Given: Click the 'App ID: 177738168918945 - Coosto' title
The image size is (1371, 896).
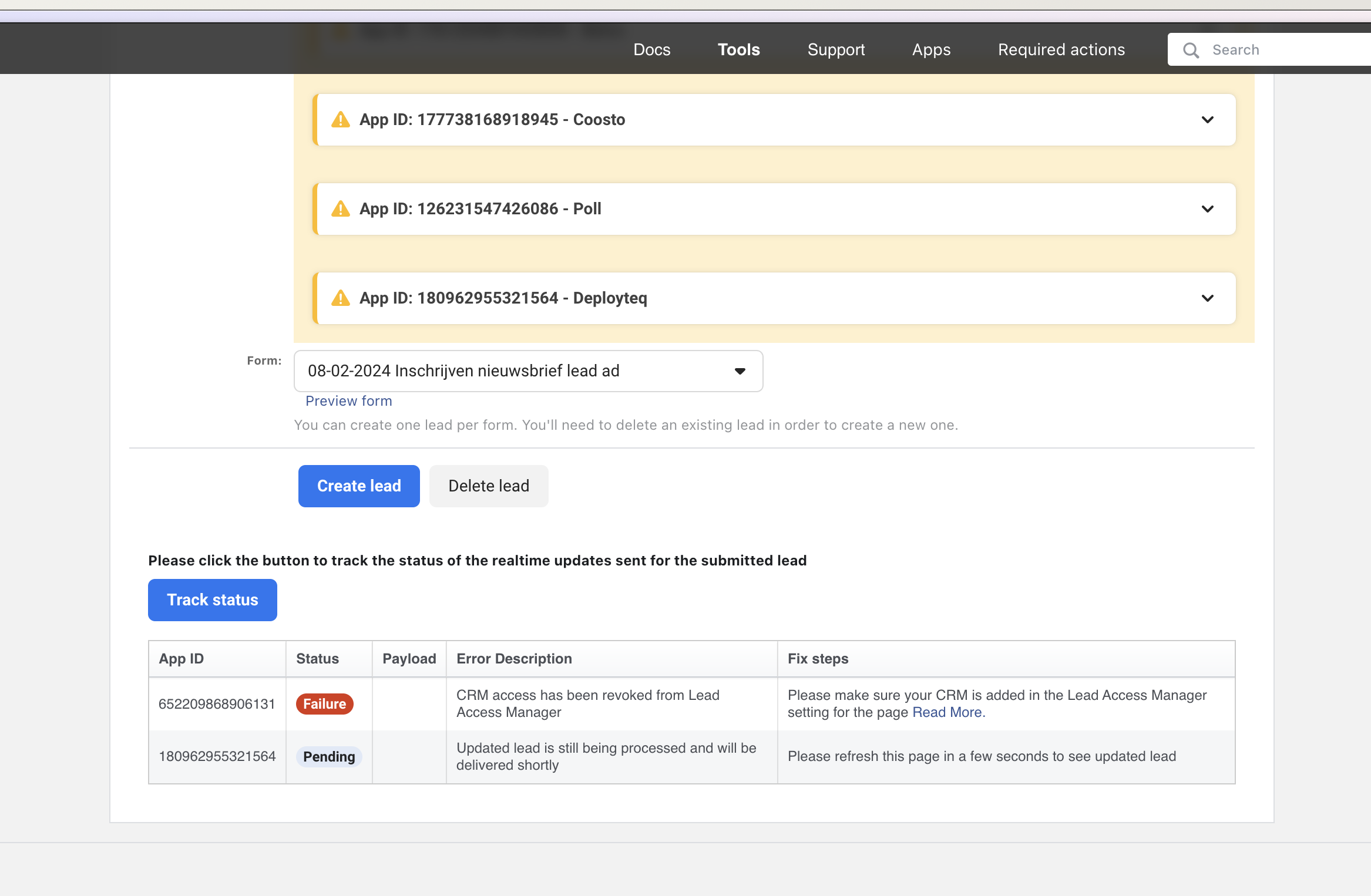Looking at the screenshot, I should (x=492, y=120).
